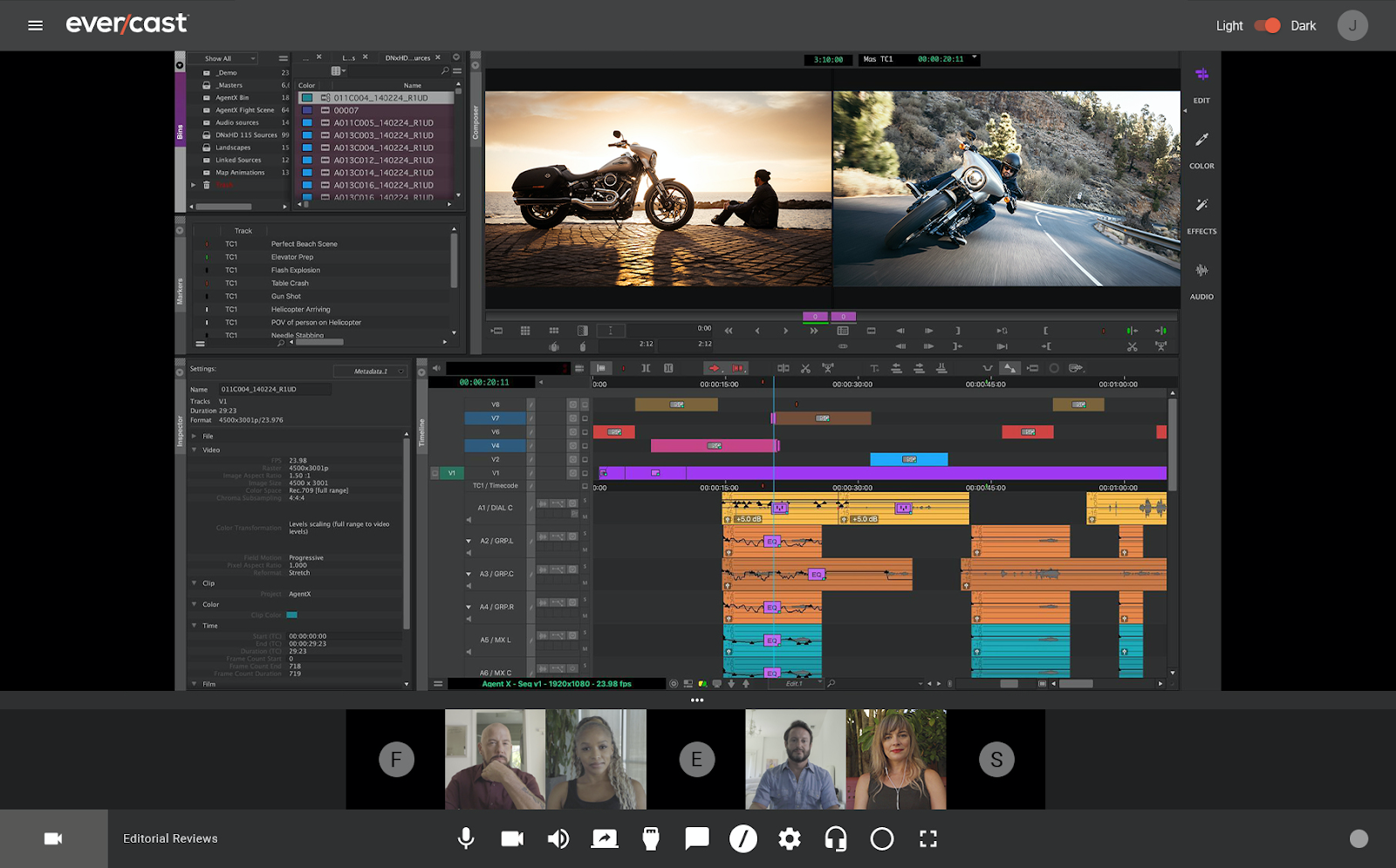This screenshot has width=1396, height=868.
Task: Open the Show All bins dropdown
Action: 229,58
